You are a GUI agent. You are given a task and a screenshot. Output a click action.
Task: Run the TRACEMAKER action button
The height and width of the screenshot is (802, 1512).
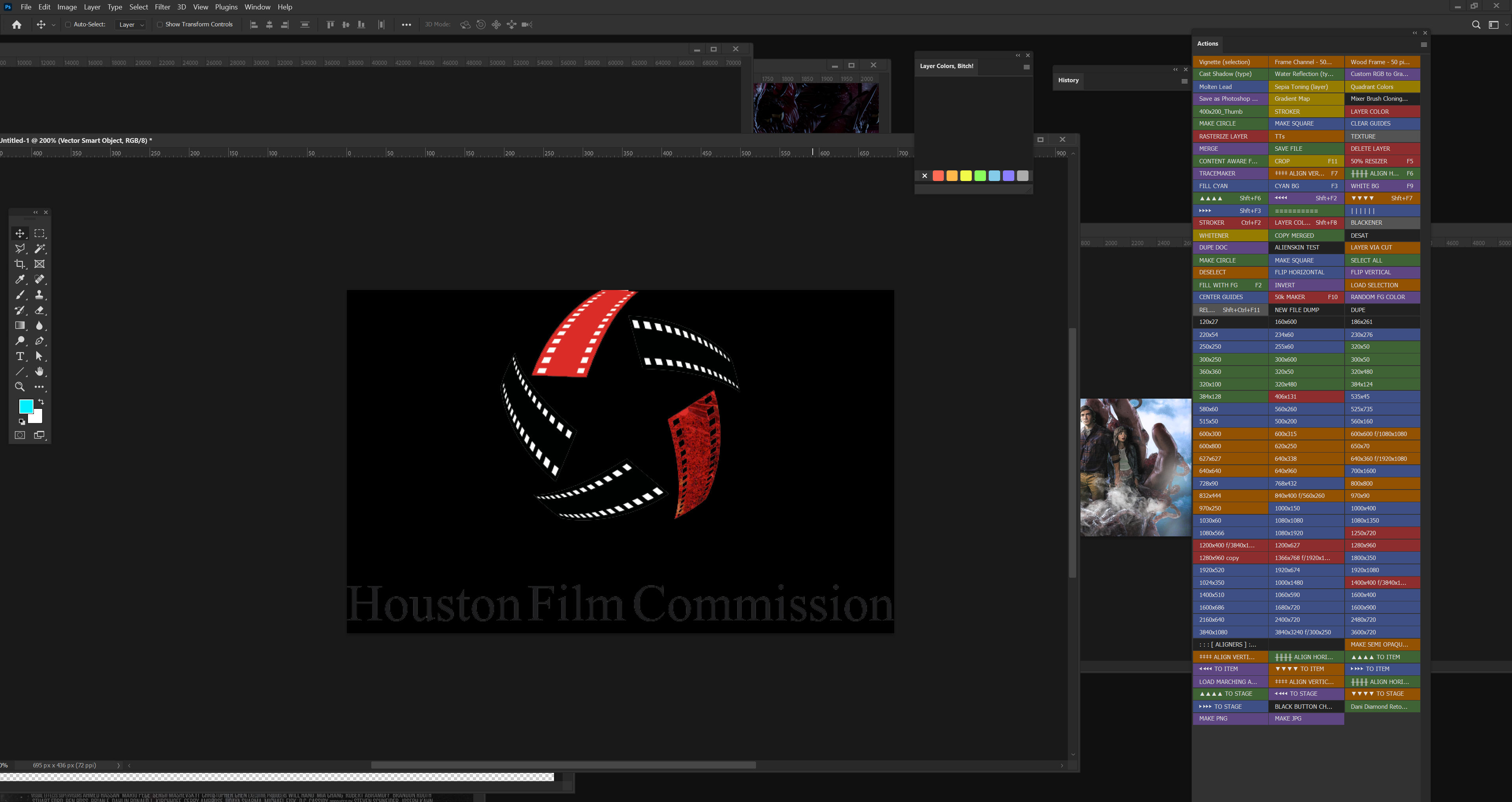tap(1230, 174)
